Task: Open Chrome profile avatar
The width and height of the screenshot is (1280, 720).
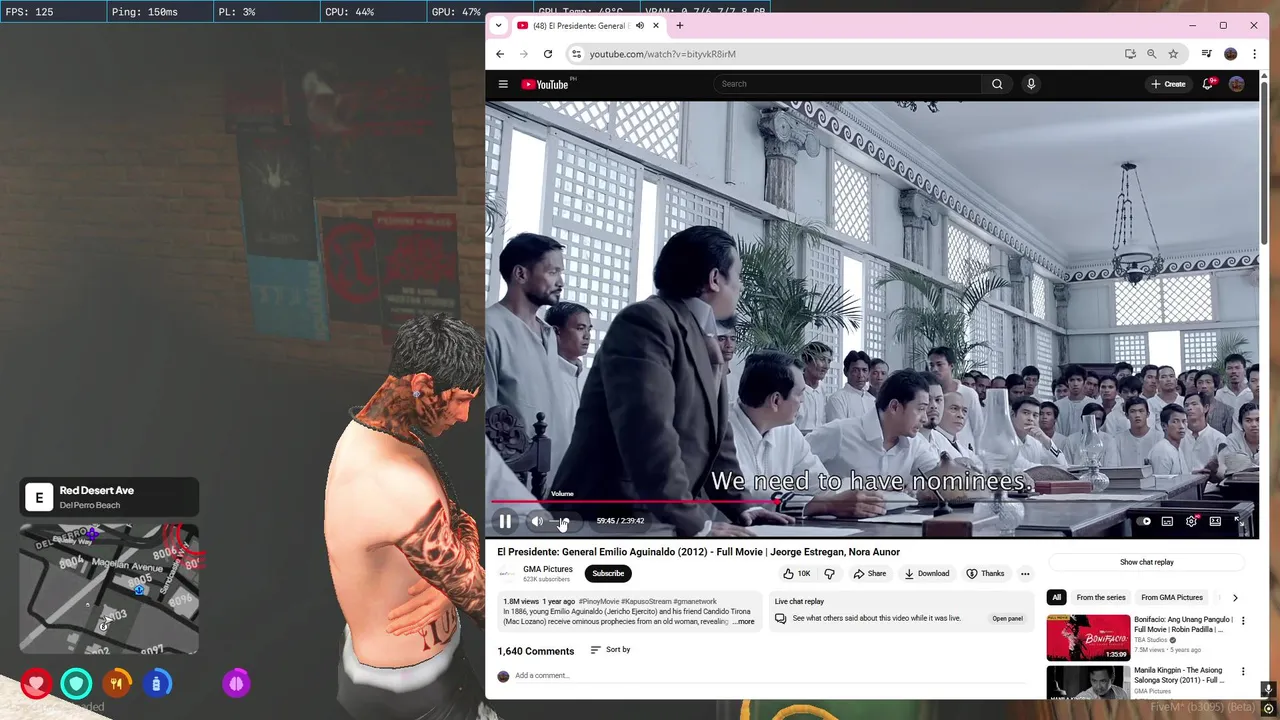Action: click(1231, 54)
